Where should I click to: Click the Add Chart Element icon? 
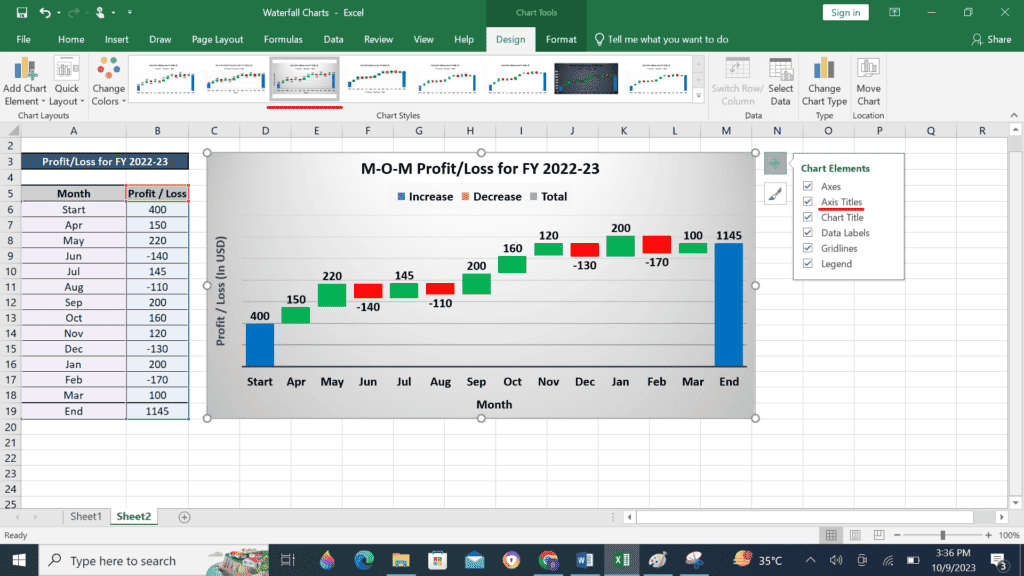[24, 70]
